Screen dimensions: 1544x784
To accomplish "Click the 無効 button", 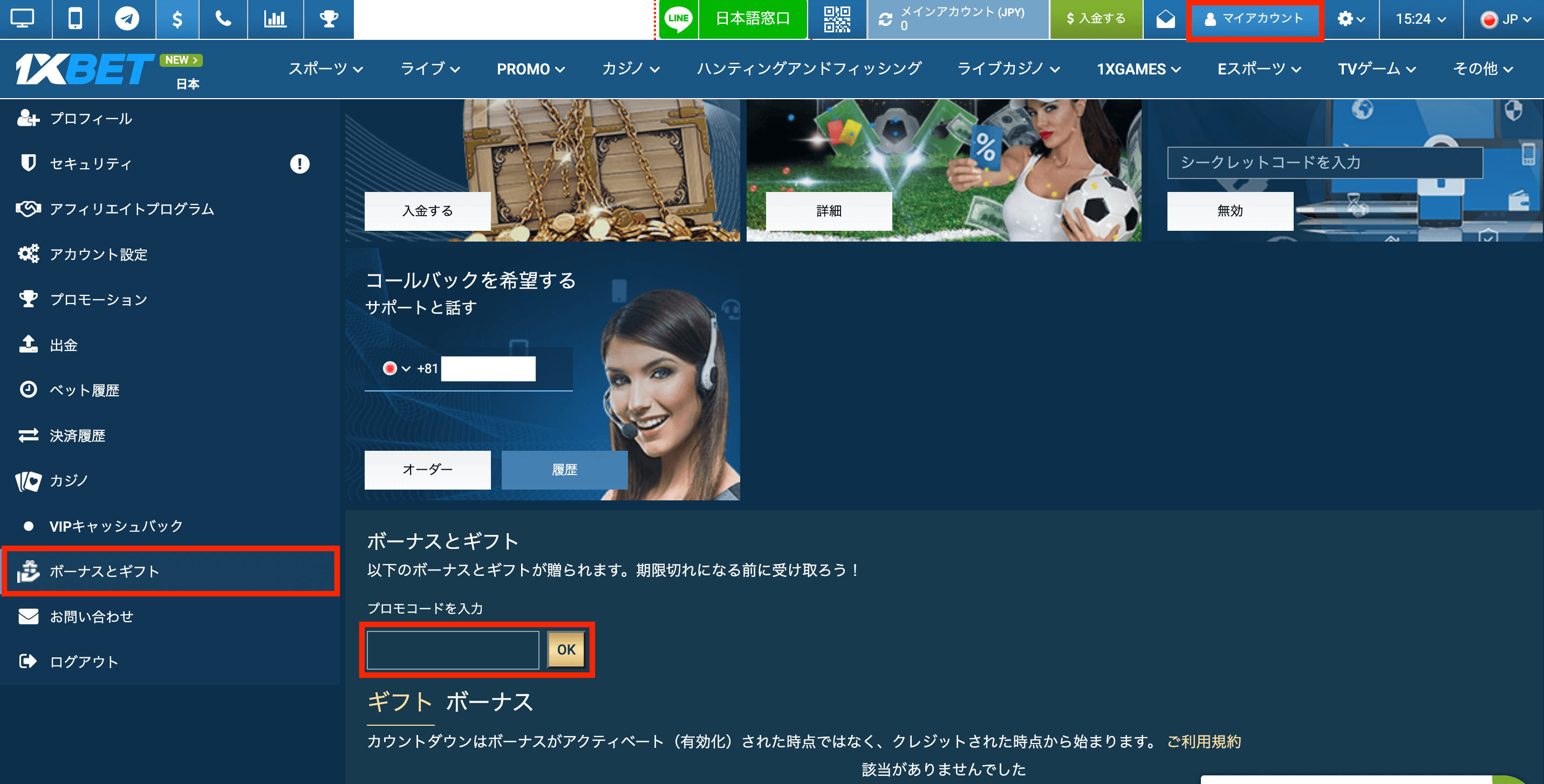I will tap(1230, 211).
